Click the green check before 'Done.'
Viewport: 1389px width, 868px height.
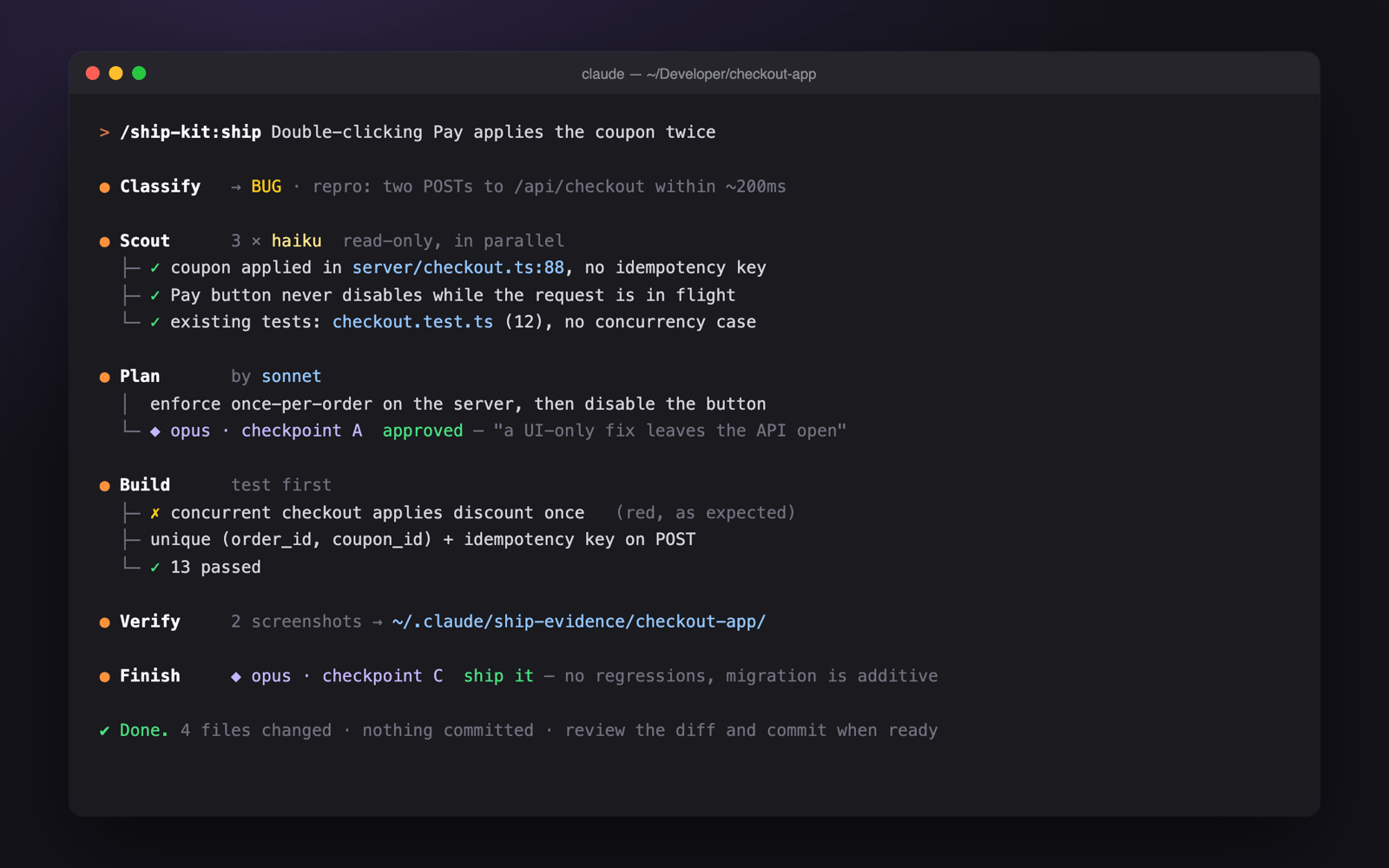pos(104,731)
